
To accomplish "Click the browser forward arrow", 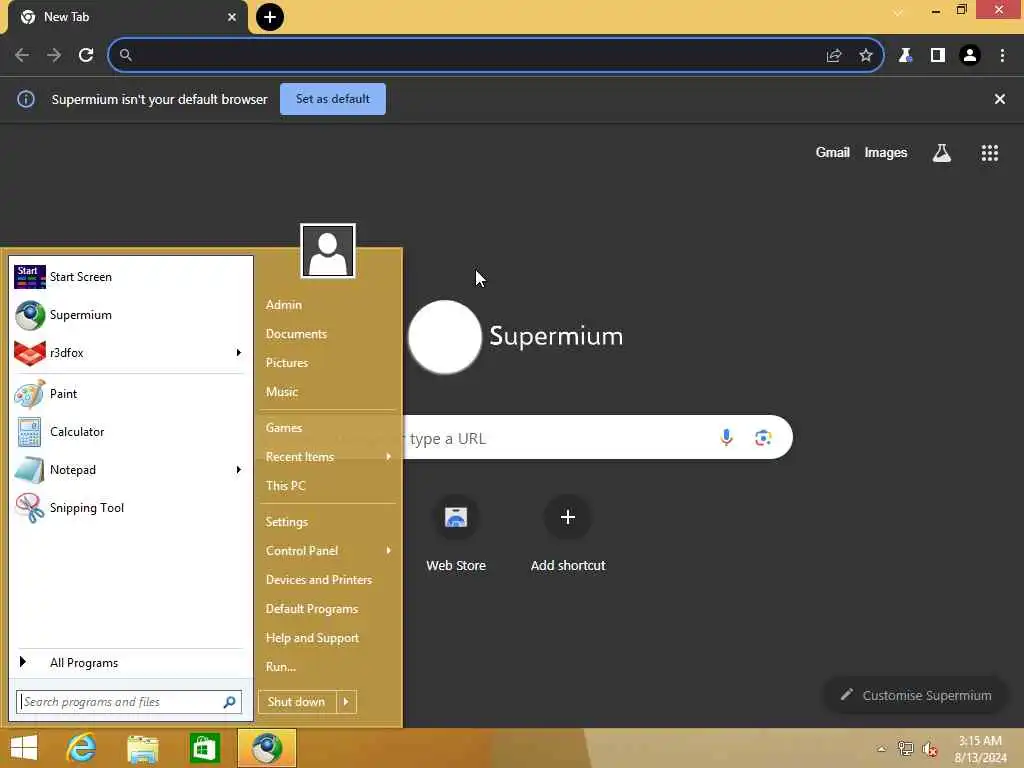I will pos(54,56).
